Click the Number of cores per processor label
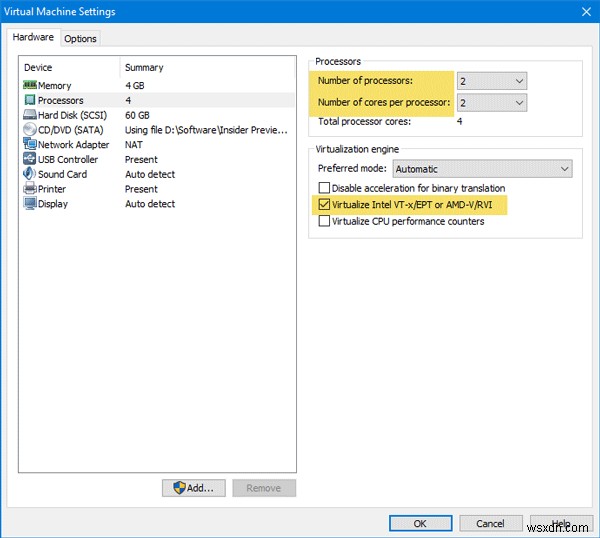Screen dimensions: 600x538 pos(384,102)
